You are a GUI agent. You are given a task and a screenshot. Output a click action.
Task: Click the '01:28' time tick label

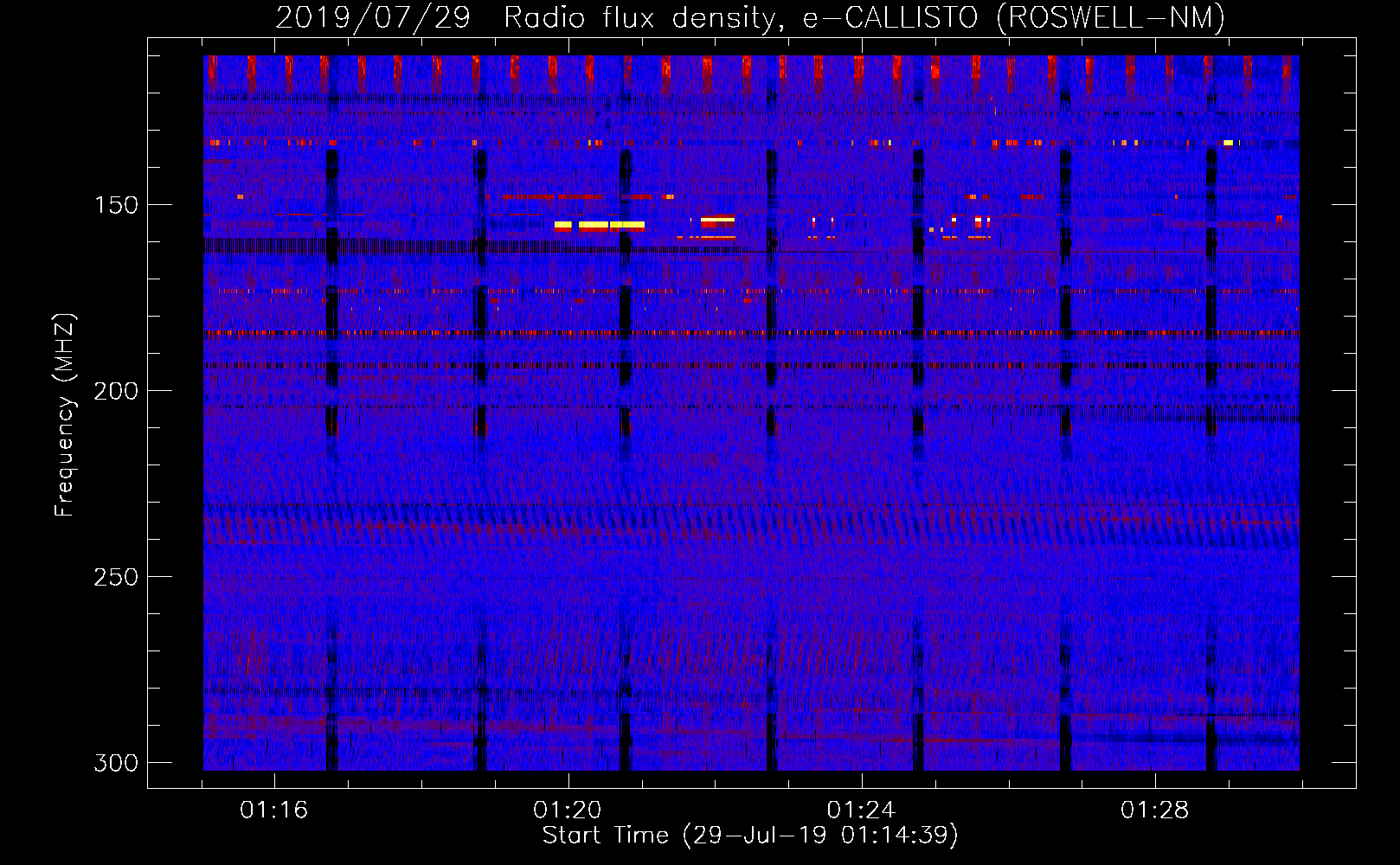coord(1155,810)
